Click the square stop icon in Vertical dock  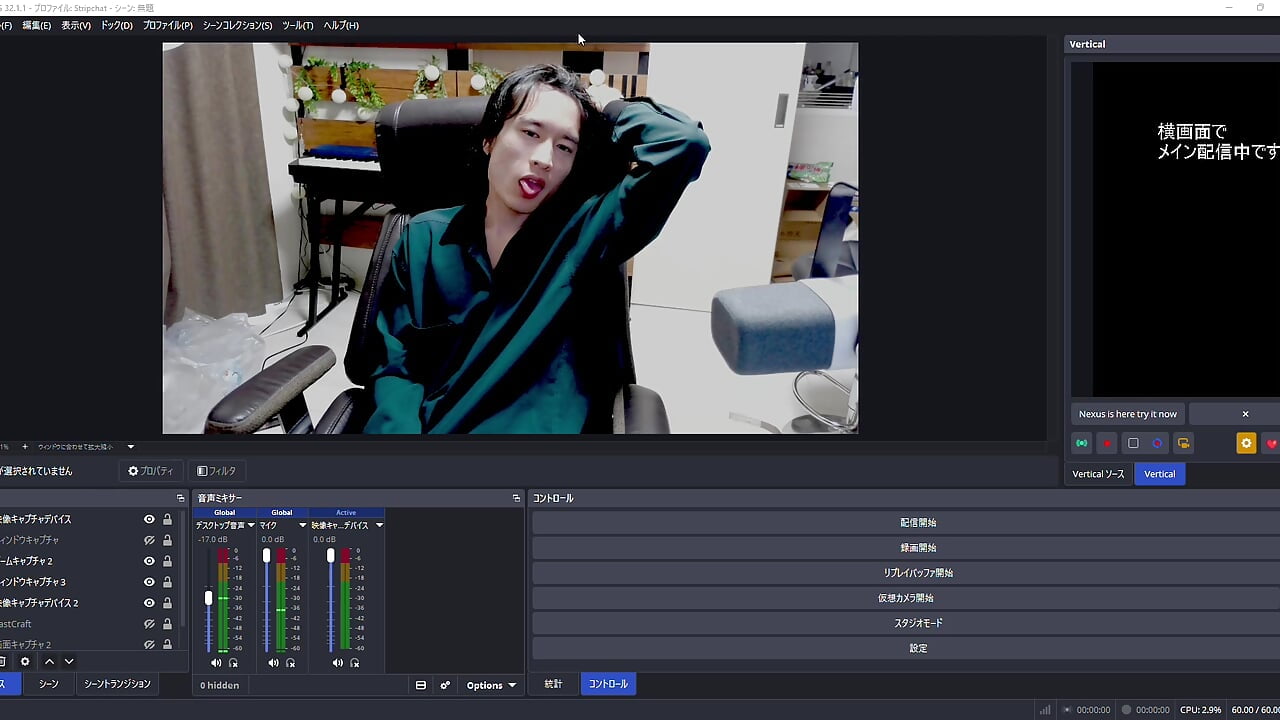(x=1133, y=443)
